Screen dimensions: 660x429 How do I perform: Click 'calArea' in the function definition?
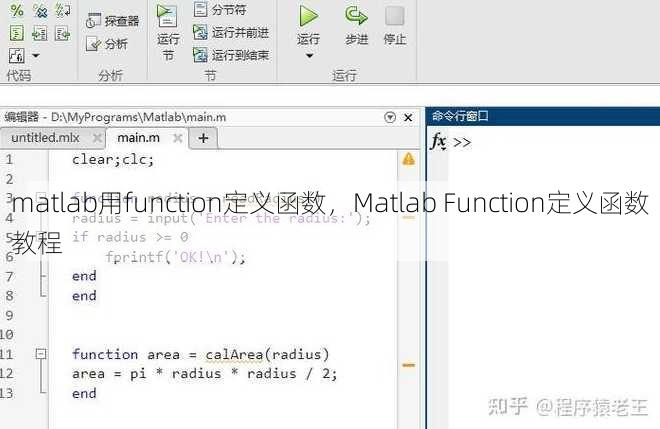(234, 354)
